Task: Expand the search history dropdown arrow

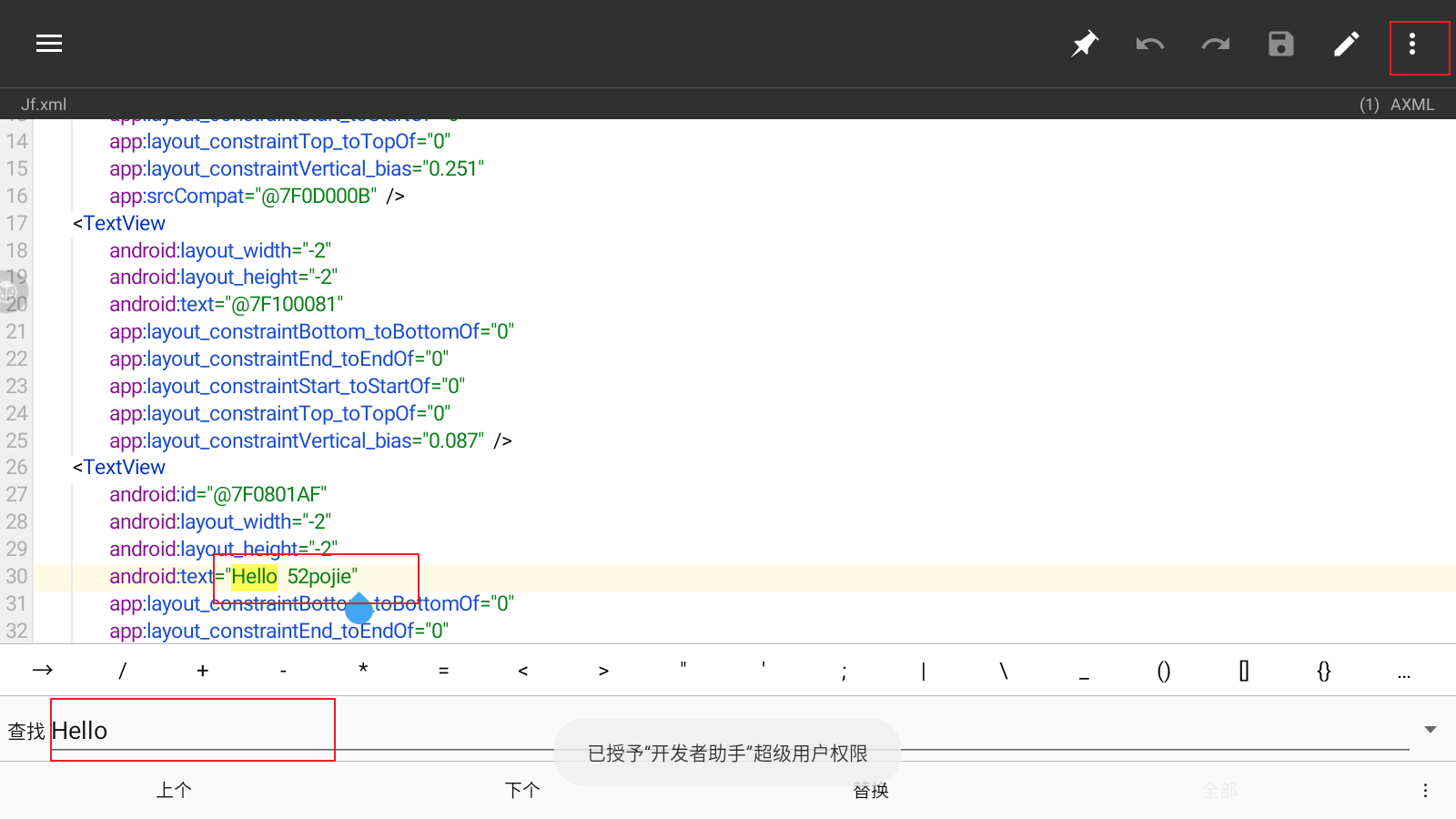Action: 1431,730
